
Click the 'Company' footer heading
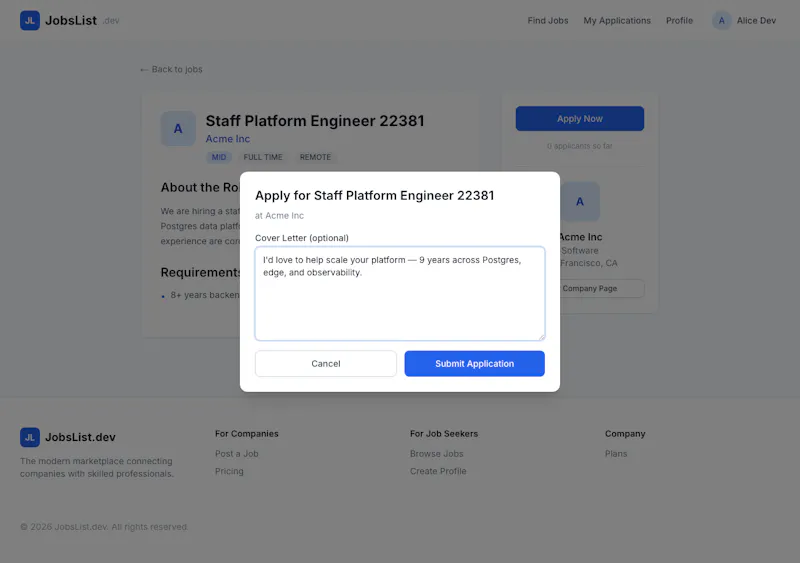pyautogui.click(x=625, y=434)
